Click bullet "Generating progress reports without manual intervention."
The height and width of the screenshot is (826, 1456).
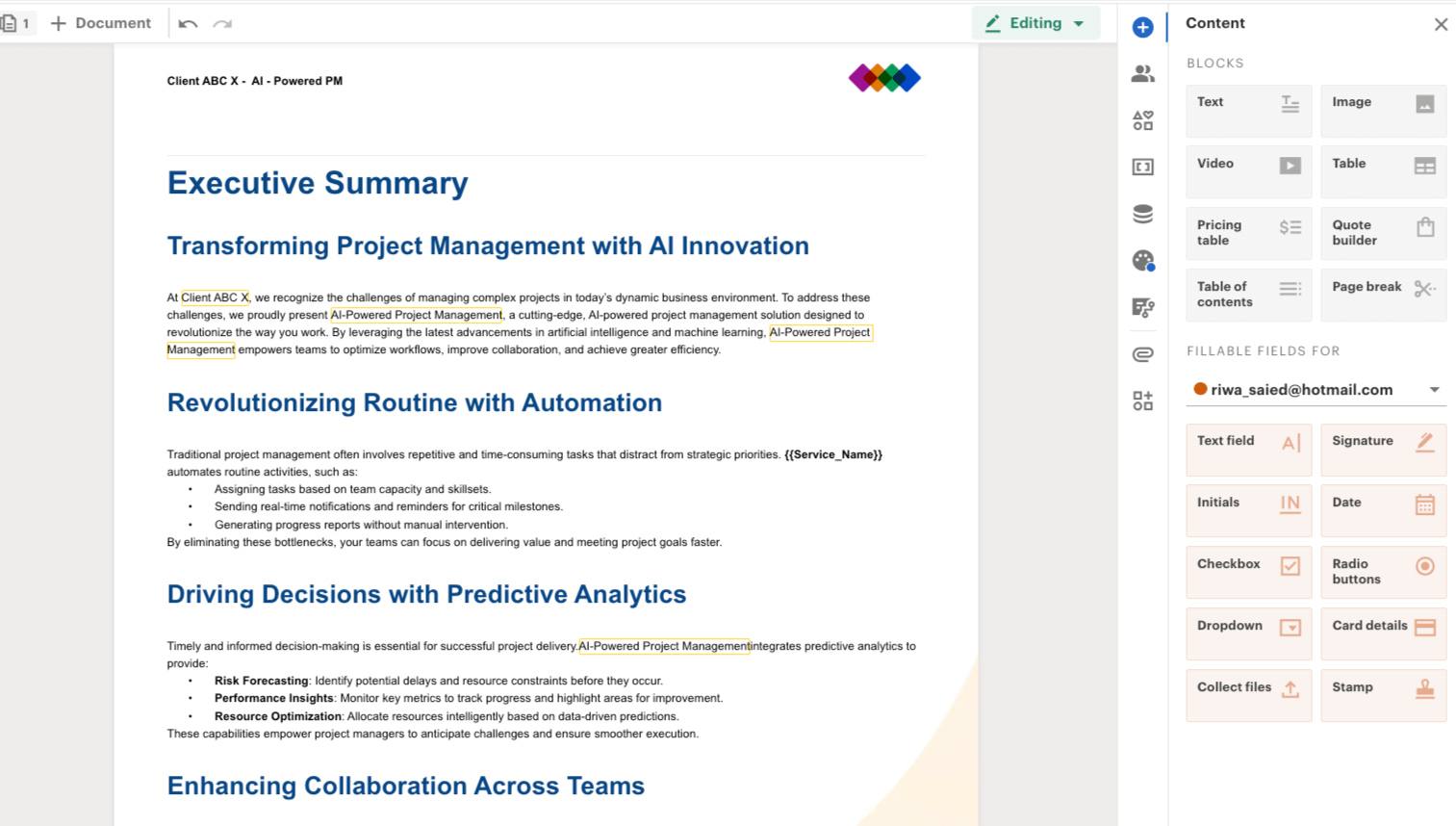(x=361, y=525)
